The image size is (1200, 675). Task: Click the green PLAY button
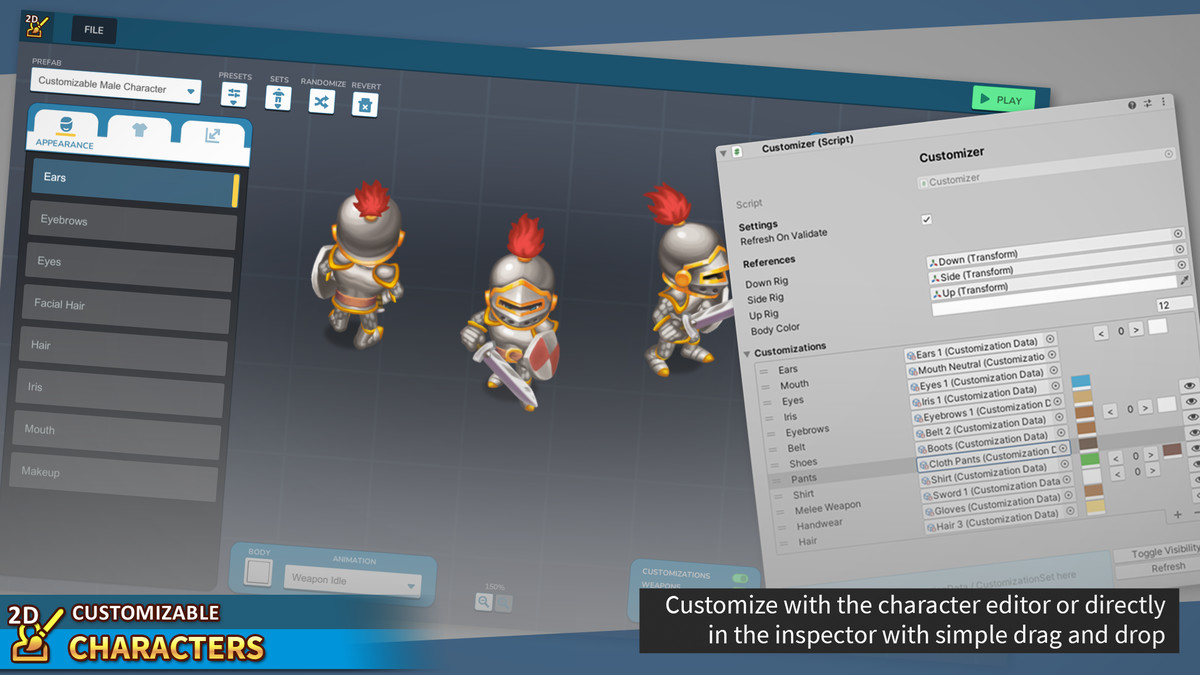(1003, 99)
